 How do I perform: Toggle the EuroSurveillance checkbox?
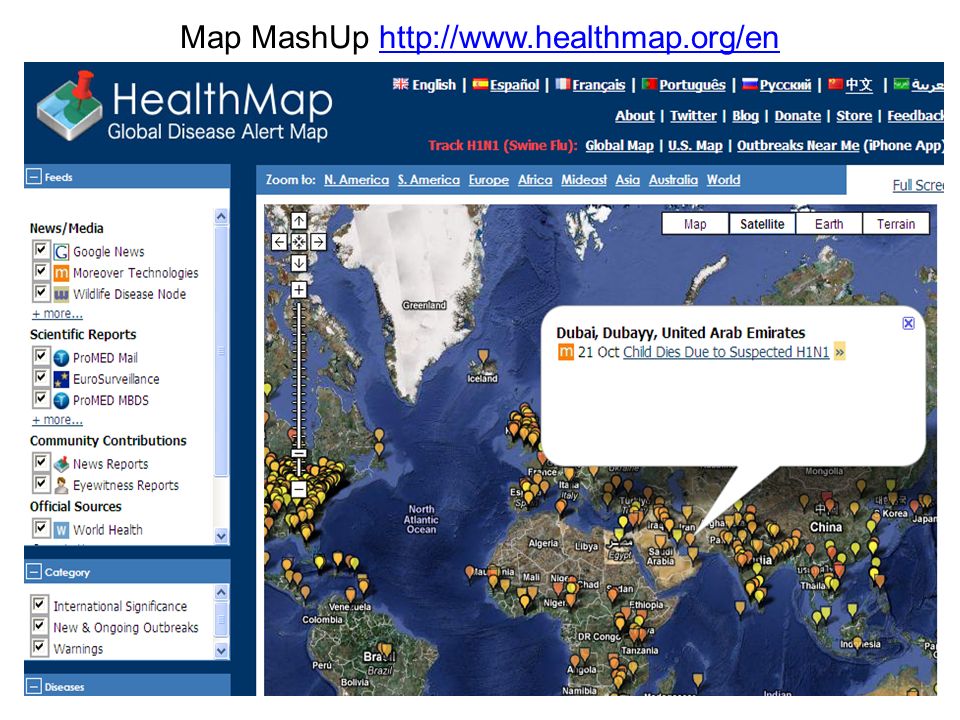point(40,377)
